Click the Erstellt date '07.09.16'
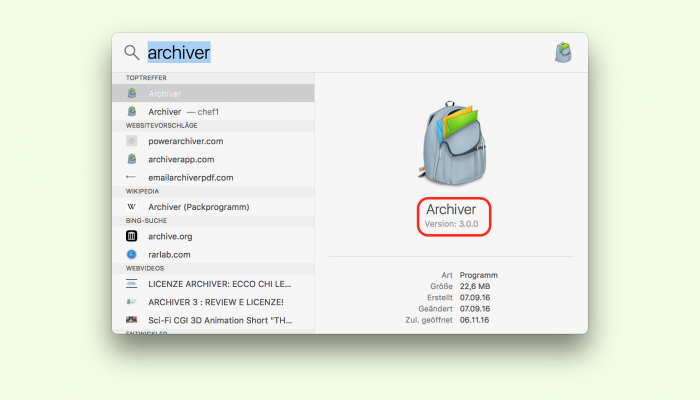700x400 pixels. pyautogui.click(x=475, y=297)
